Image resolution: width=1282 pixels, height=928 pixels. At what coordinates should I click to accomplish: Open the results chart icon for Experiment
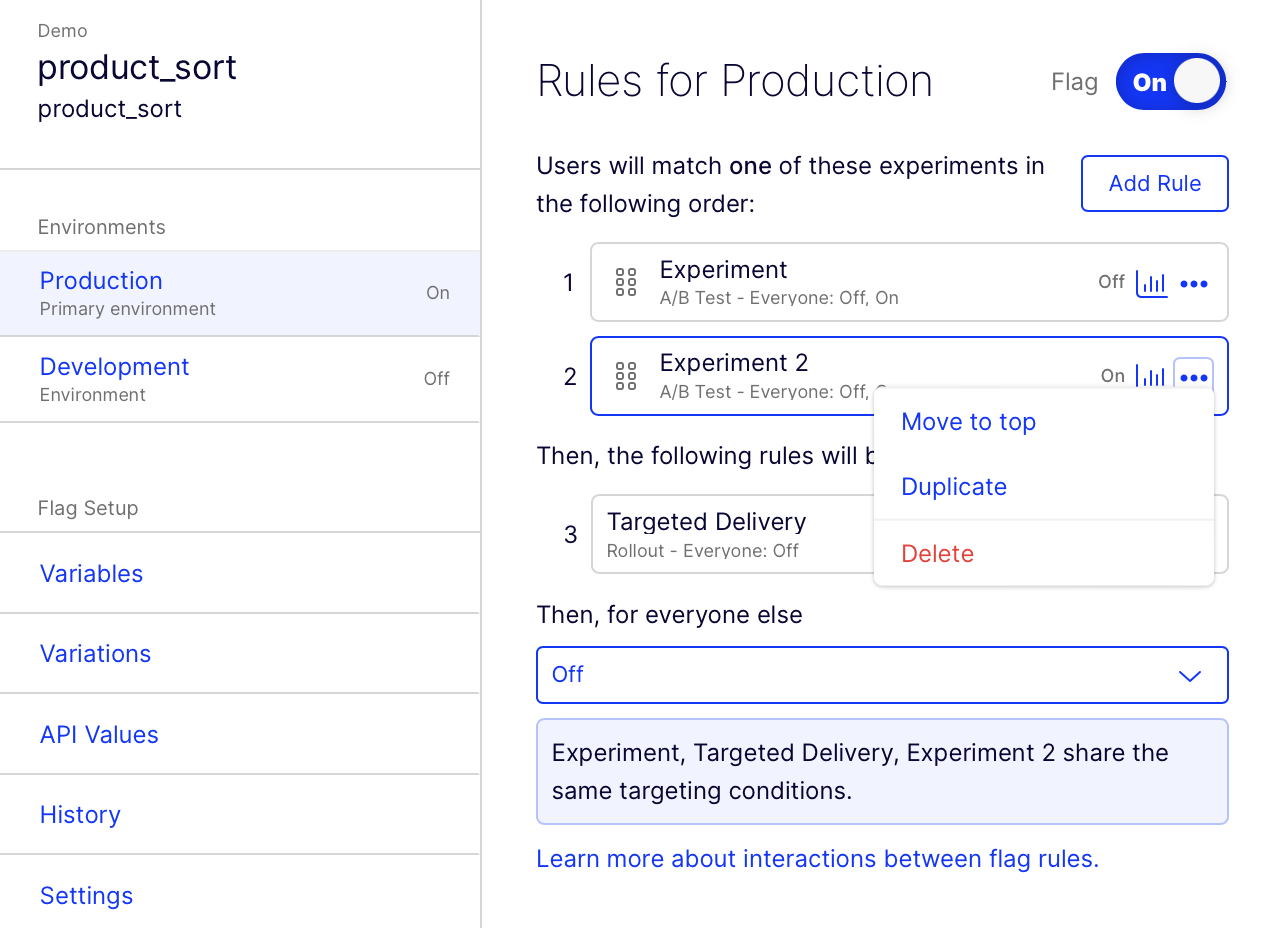(x=1151, y=284)
